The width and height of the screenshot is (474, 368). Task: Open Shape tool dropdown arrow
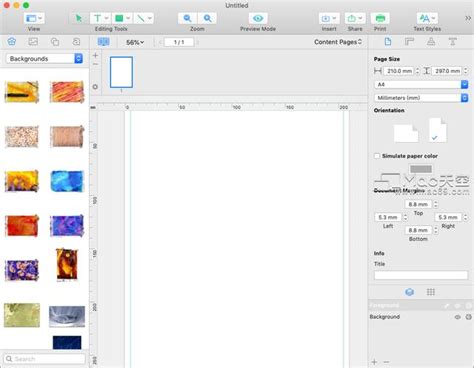pyautogui.click(x=128, y=18)
